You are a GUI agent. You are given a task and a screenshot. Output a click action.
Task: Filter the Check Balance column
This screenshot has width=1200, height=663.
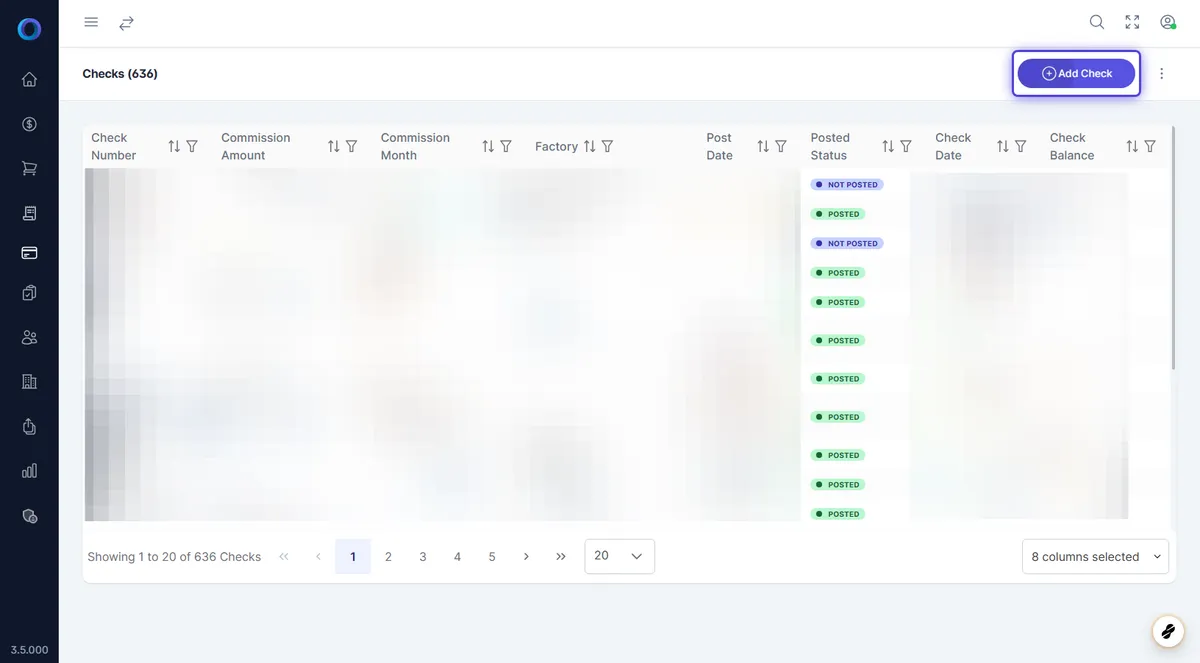(1150, 146)
